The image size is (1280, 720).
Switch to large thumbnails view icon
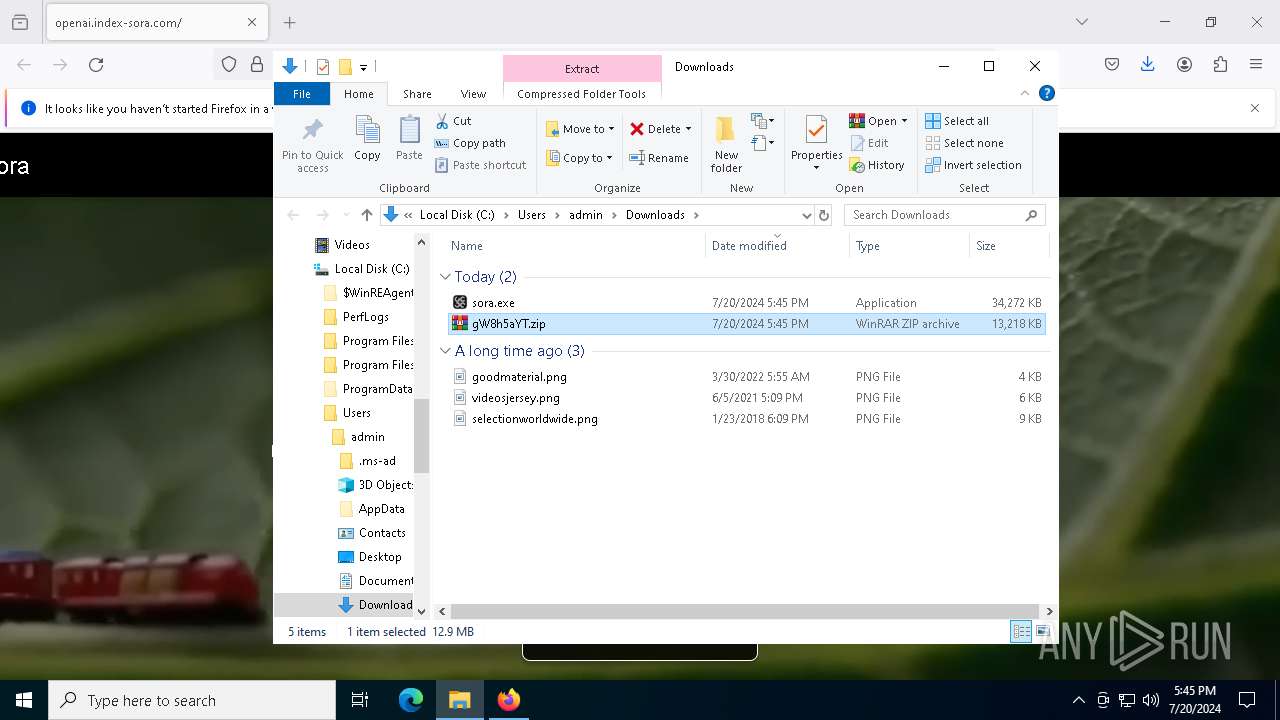[x=1042, y=631]
